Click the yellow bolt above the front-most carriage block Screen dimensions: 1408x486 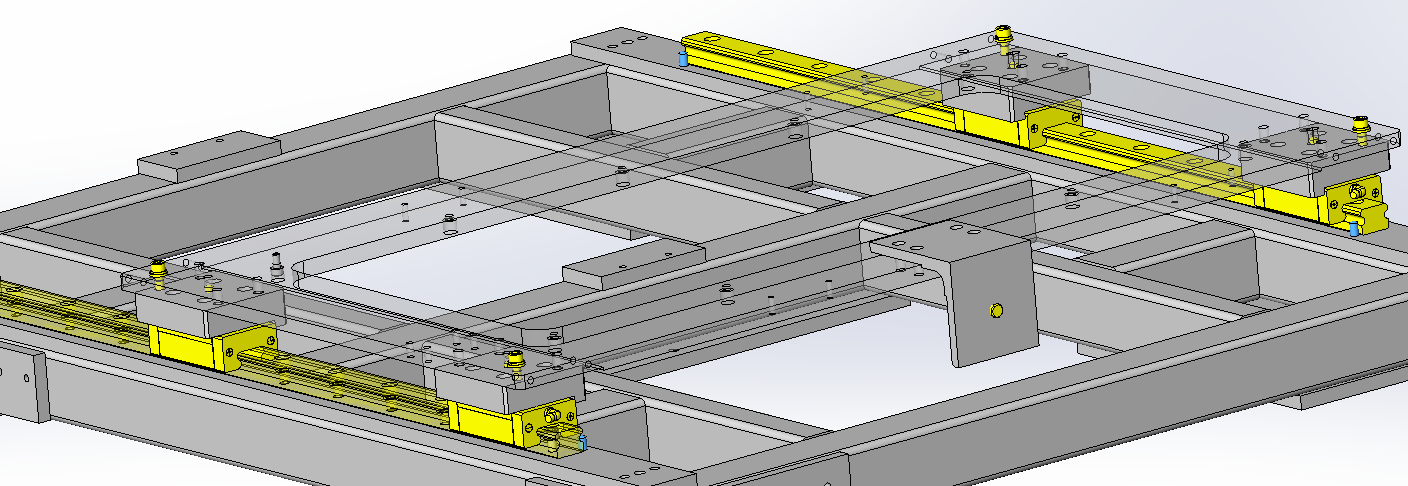click(517, 361)
